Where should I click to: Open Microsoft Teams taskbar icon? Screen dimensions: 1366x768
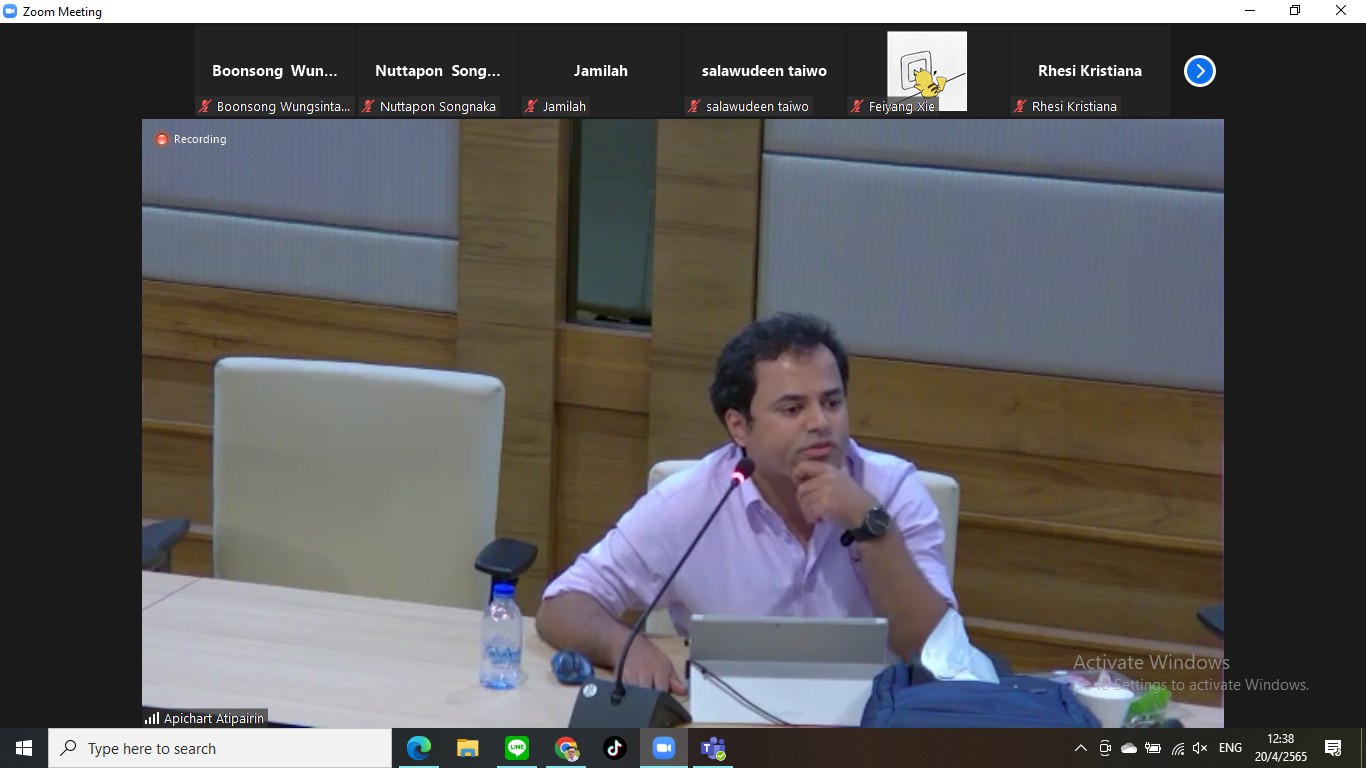712,748
